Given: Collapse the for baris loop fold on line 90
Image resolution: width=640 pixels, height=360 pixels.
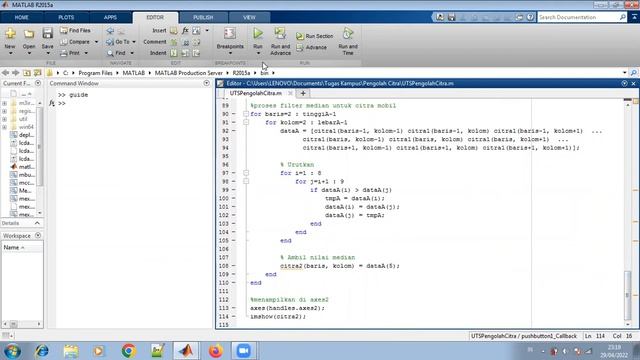Looking at the screenshot, I should click(x=246, y=114).
